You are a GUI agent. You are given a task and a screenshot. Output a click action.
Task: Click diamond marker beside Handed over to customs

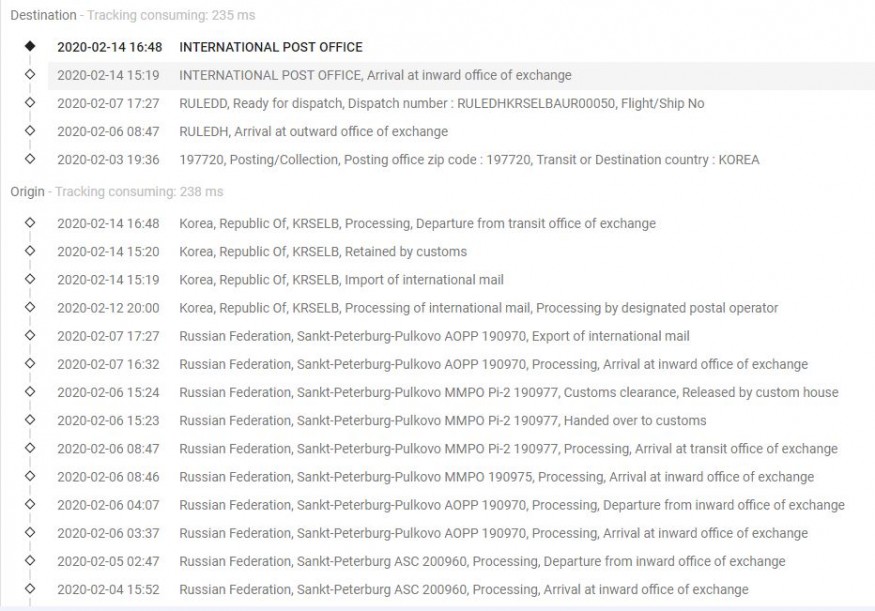pyautogui.click(x=29, y=419)
